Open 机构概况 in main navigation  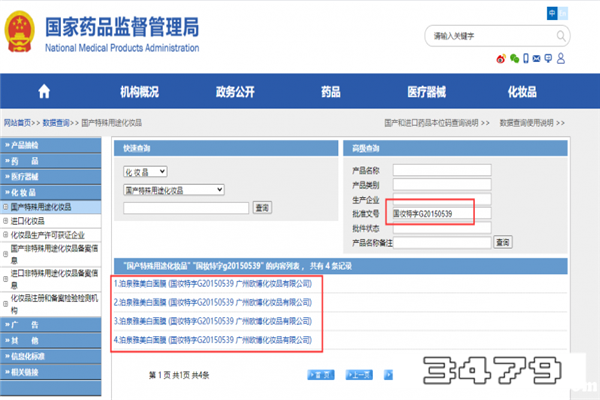pyautogui.click(x=139, y=92)
